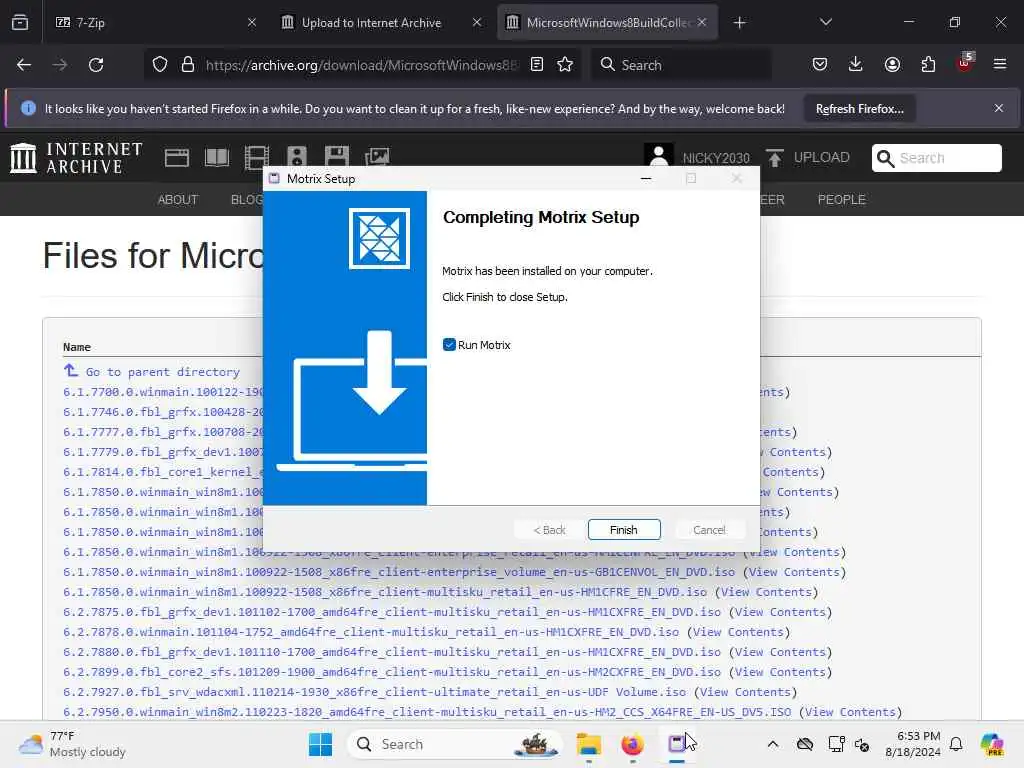The image size is (1024, 768).
Task: Click Cancel in the Motrix Setup dialog
Action: [709, 530]
